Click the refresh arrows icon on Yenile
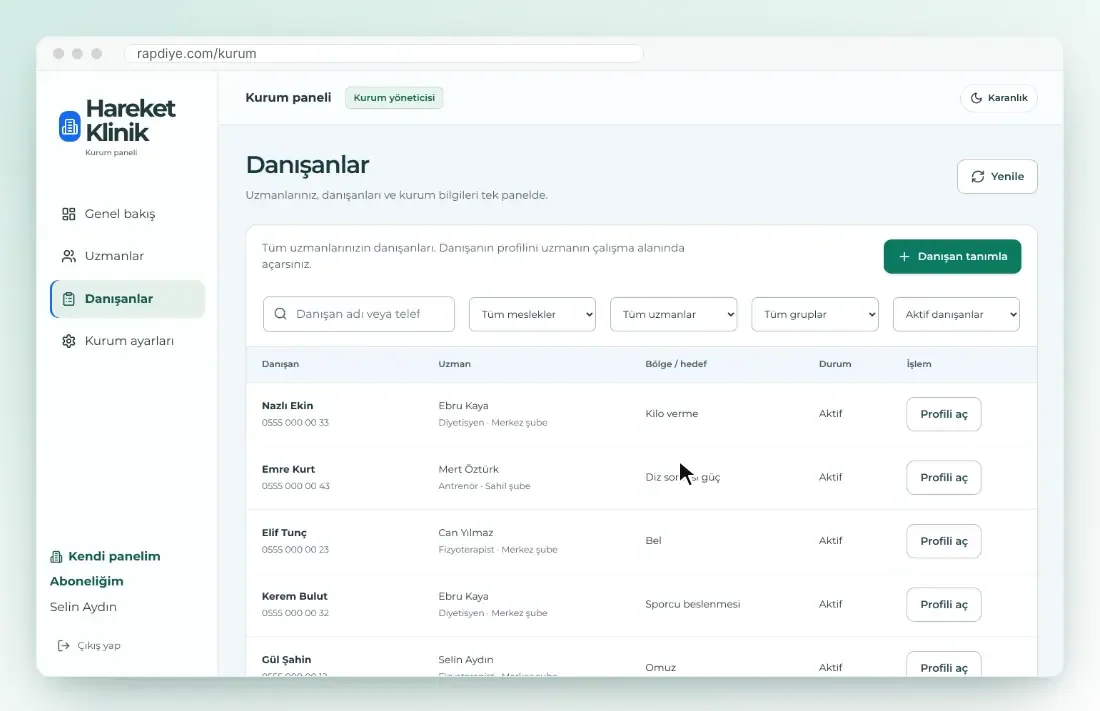This screenshot has width=1100, height=711. [x=978, y=177]
